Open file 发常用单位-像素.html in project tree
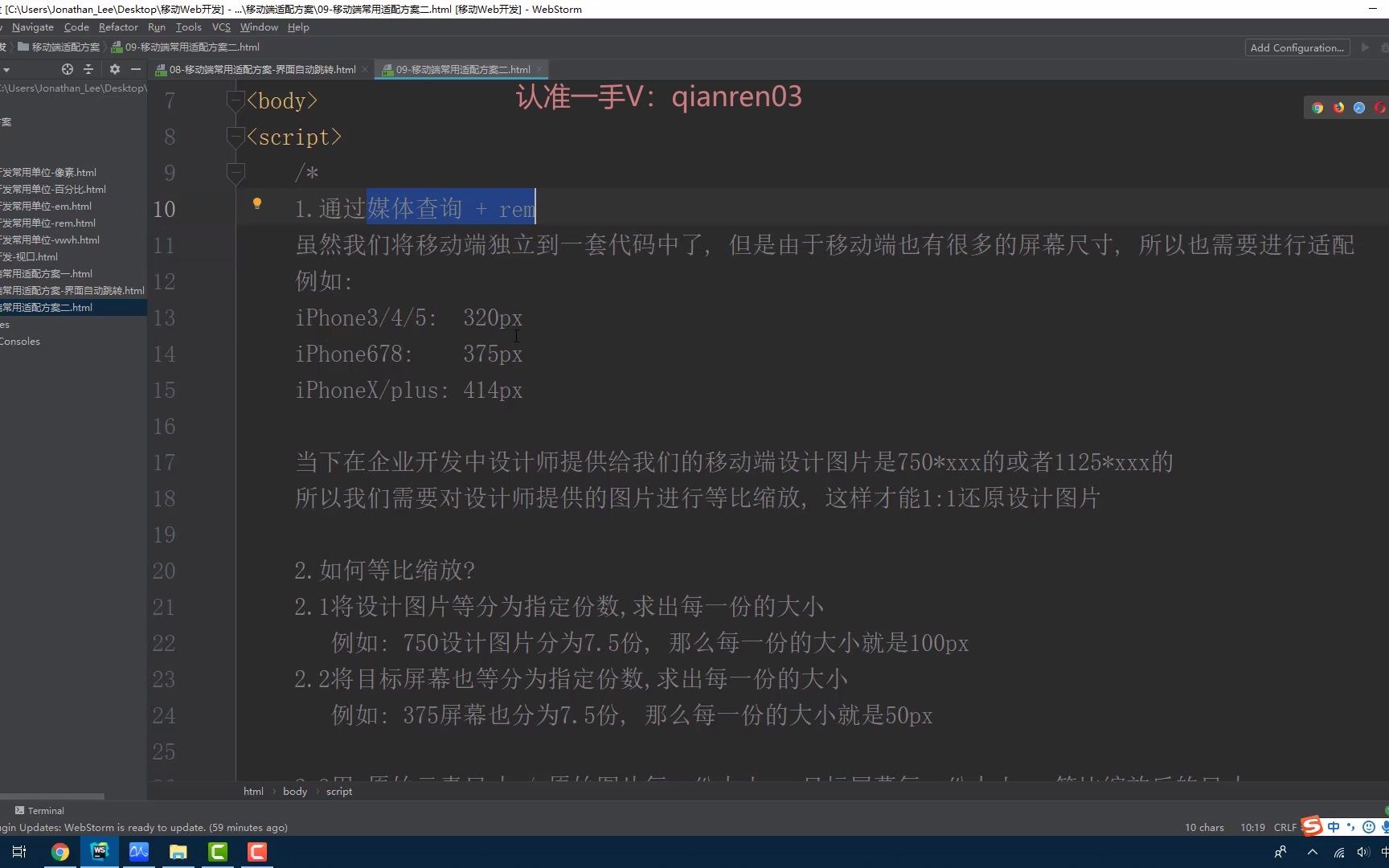 pos(48,173)
